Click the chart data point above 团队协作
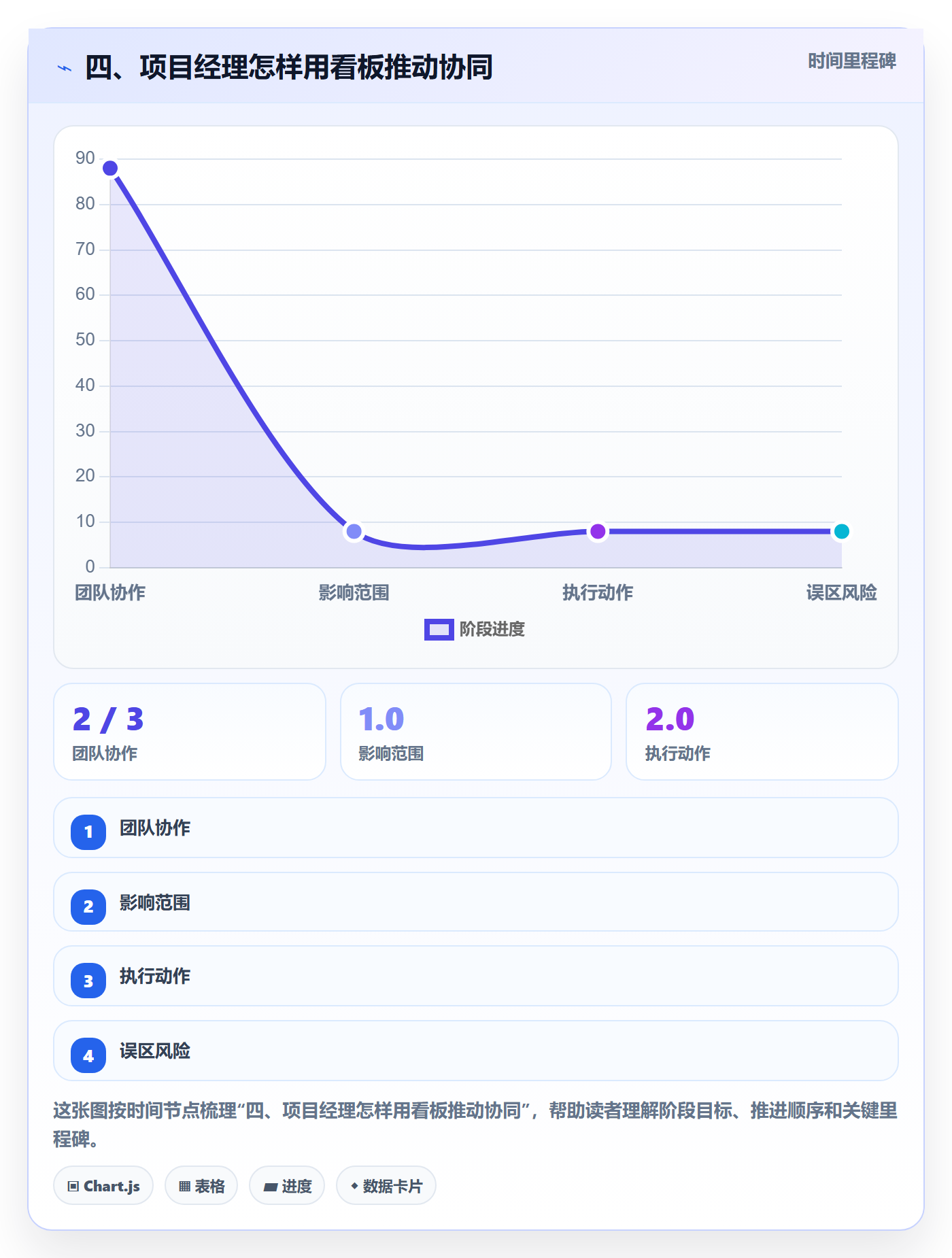Viewport: 952px width, 1258px height. pos(110,168)
